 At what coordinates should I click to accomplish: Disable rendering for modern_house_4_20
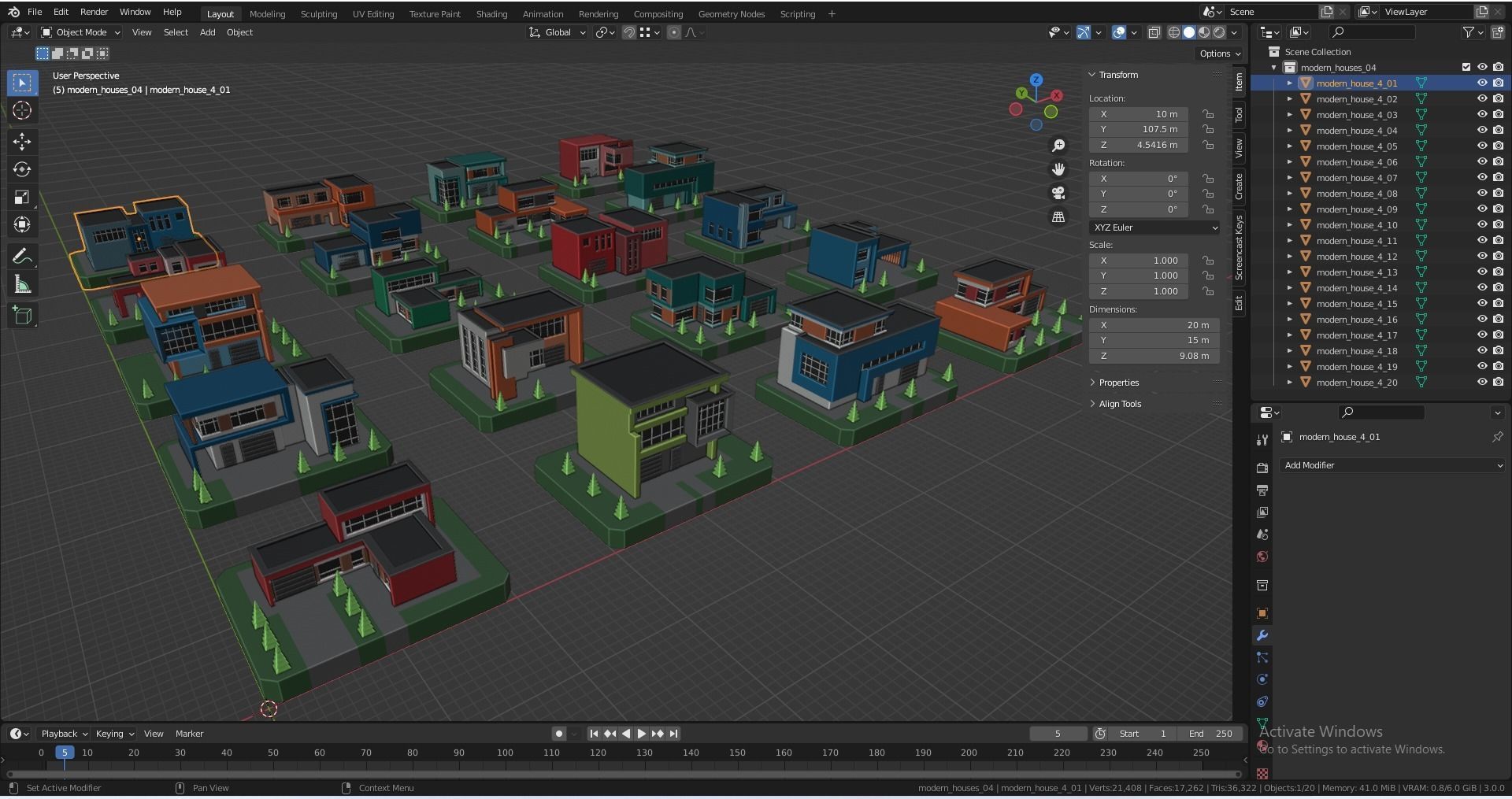pyautogui.click(x=1498, y=382)
